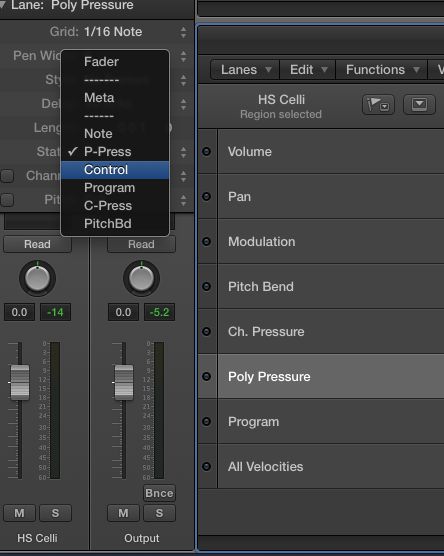Click the Bnce bounce button
The width and height of the screenshot is (444, 556).
coord(159,493)
